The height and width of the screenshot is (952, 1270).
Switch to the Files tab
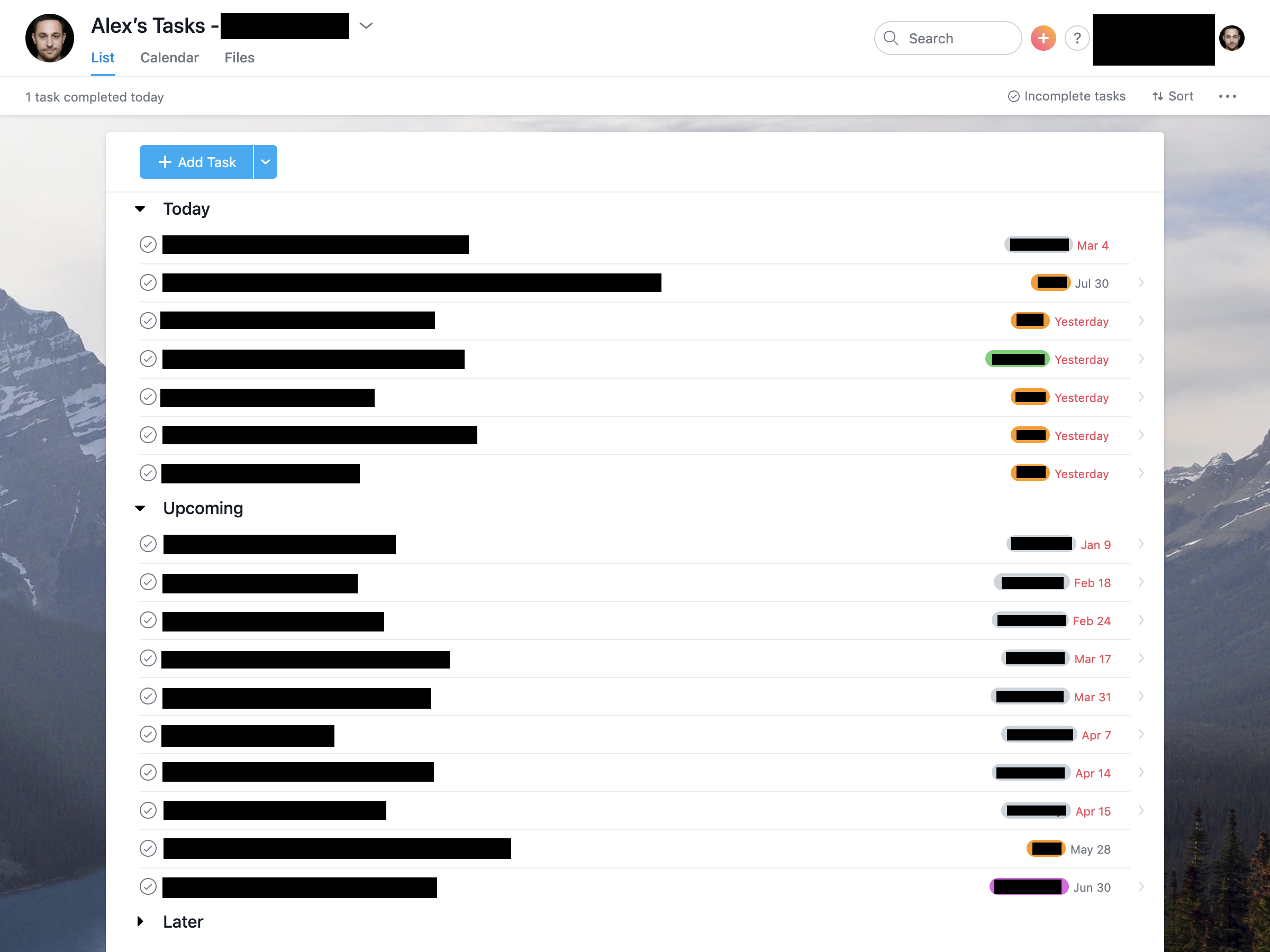(240, 57)
